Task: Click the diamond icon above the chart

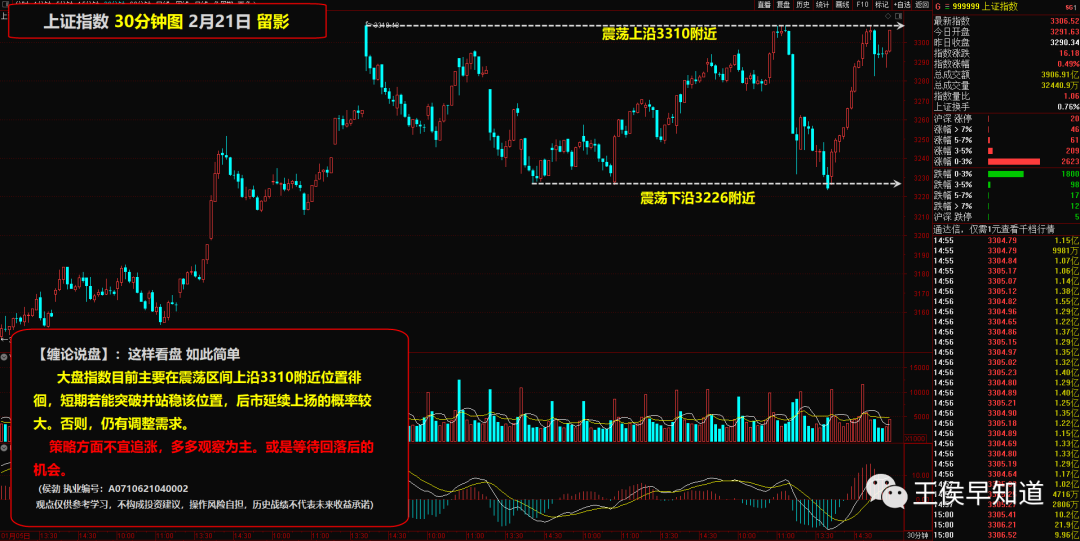Action: (x=889, y=17)
